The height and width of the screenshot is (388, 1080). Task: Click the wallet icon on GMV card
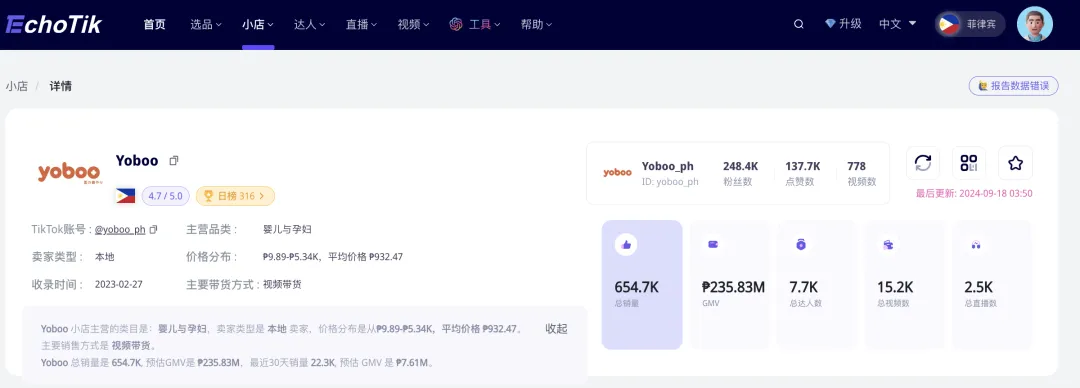coord(713,245)
